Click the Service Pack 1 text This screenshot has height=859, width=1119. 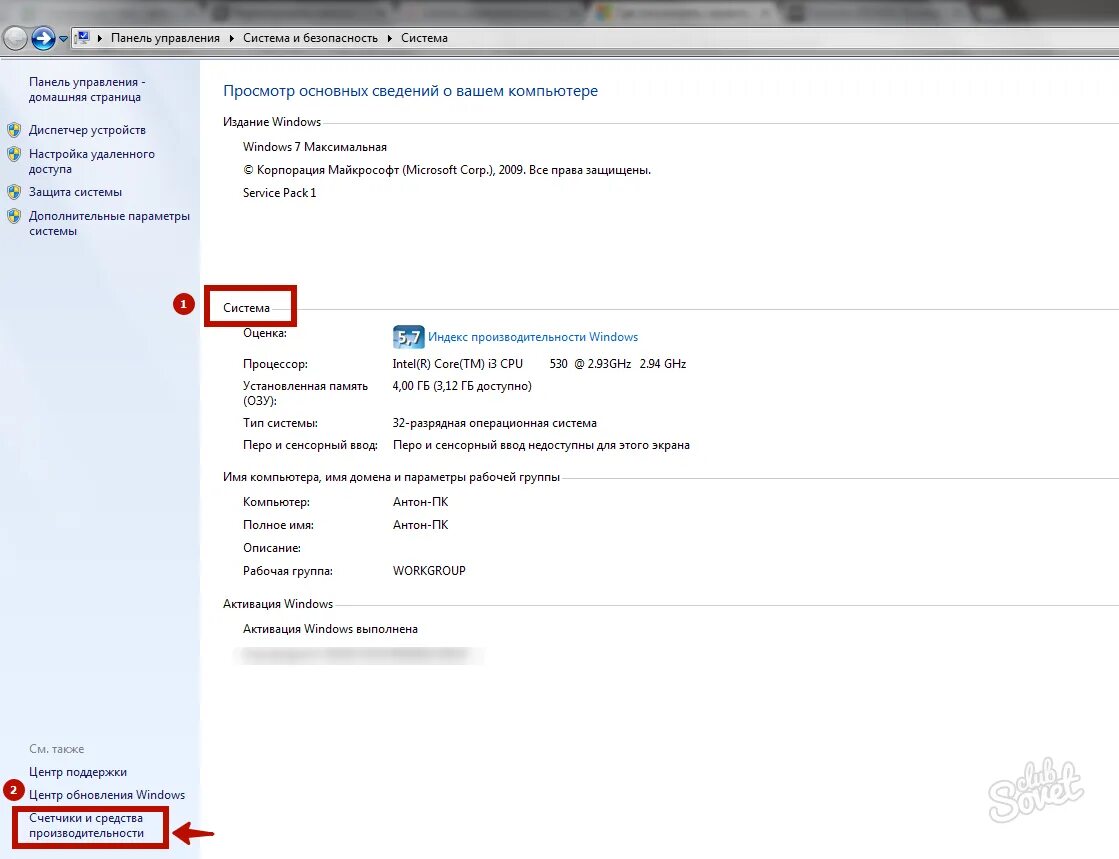tap(279, 193)
